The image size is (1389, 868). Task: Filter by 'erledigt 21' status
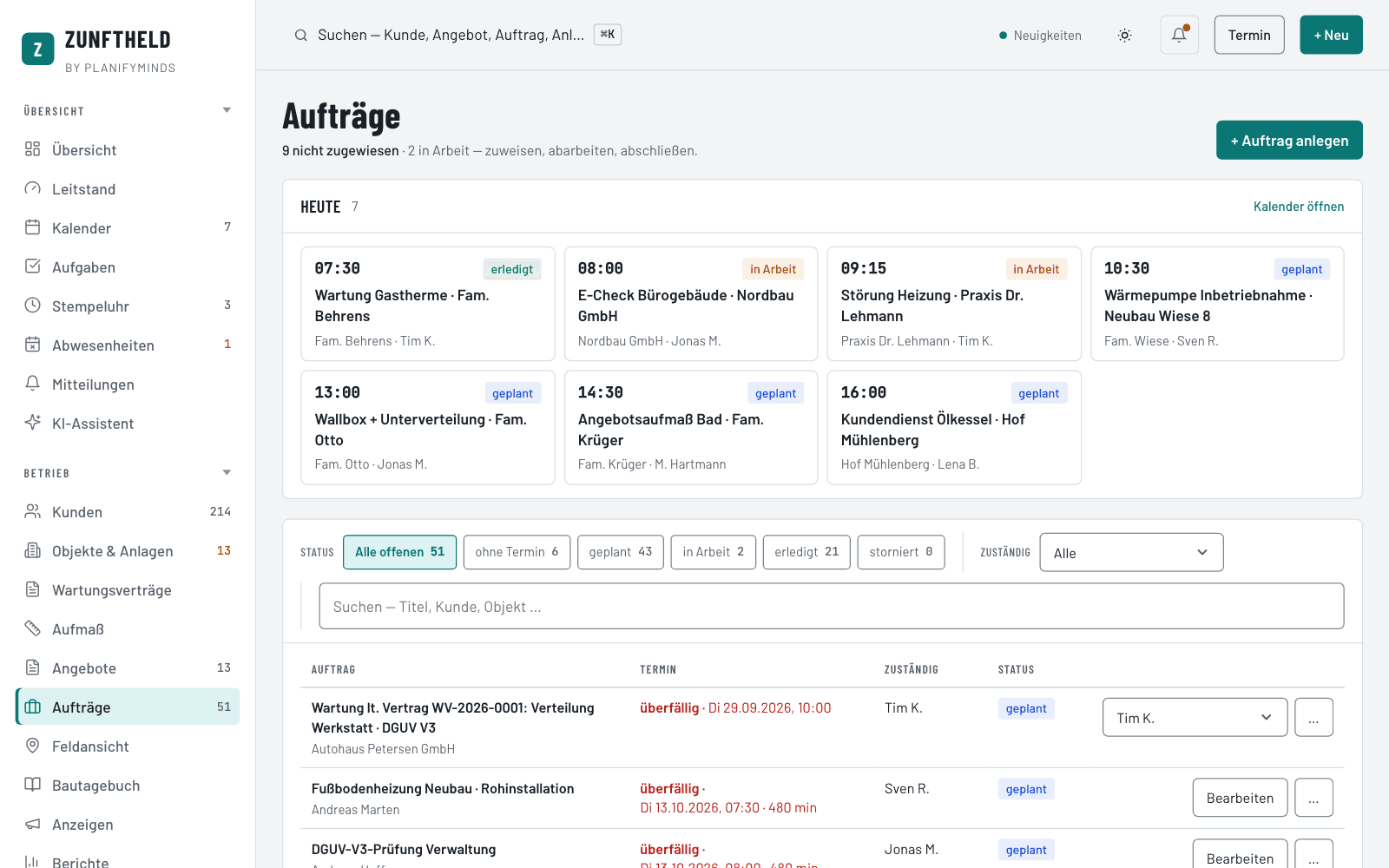(x=806, y=552)
